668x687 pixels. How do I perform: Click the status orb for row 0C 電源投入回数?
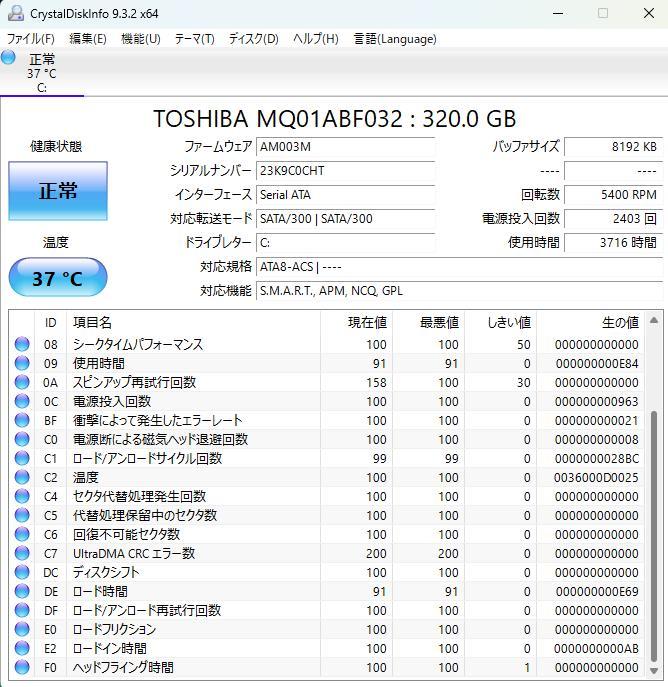point(22,401)
